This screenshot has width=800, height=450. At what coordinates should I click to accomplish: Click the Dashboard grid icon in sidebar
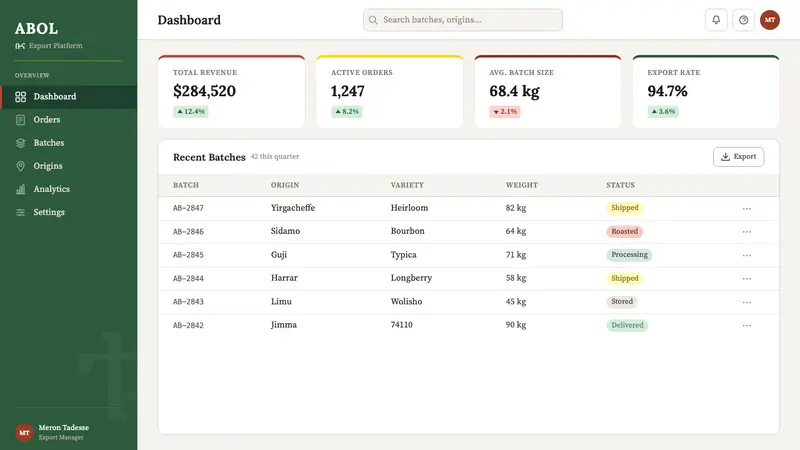(20, 97)
